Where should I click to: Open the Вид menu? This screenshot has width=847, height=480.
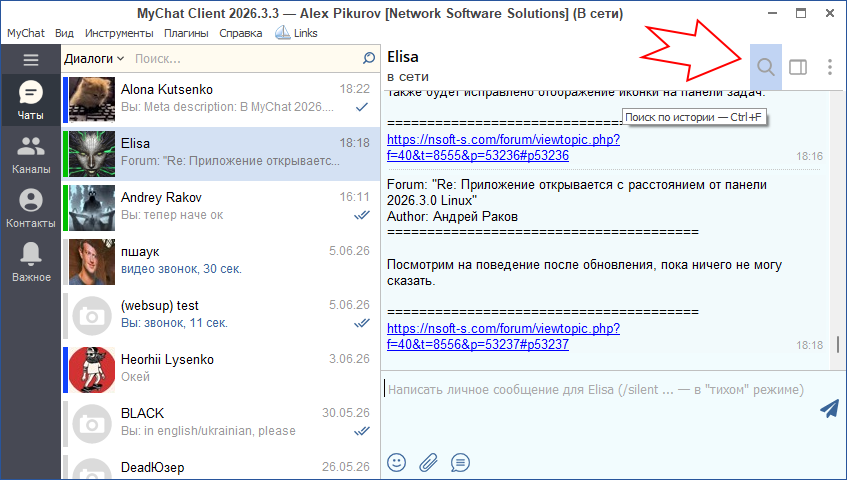click(x=64, y=33)
